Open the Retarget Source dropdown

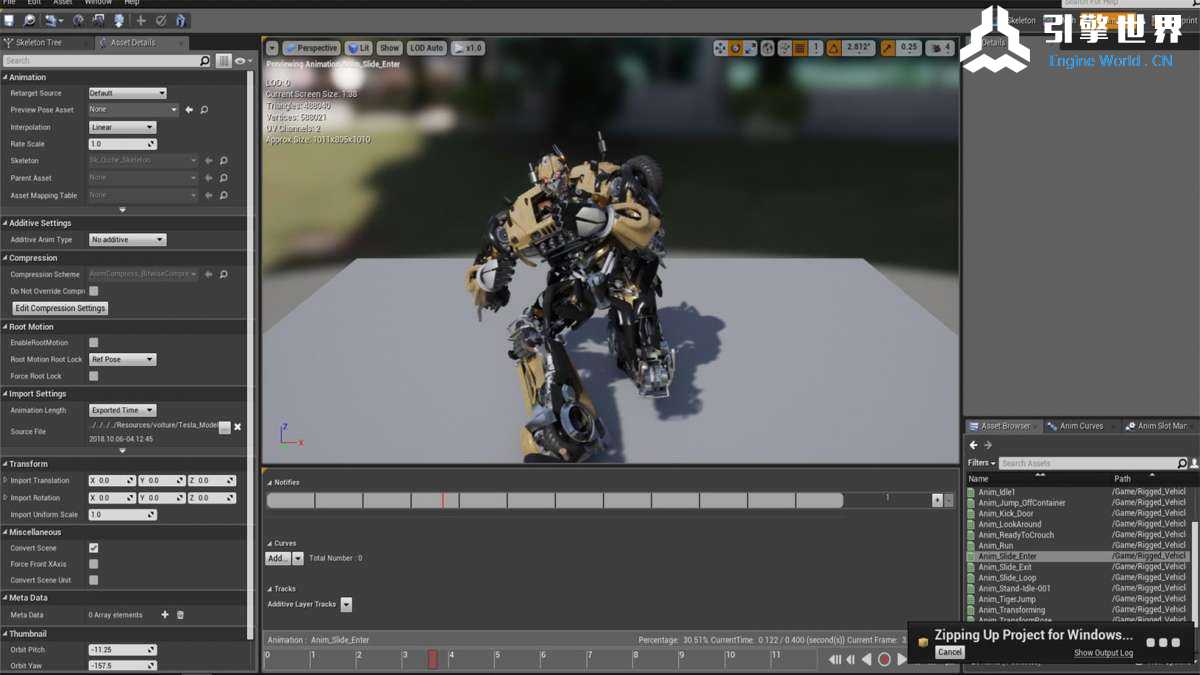tap(127, 93)
